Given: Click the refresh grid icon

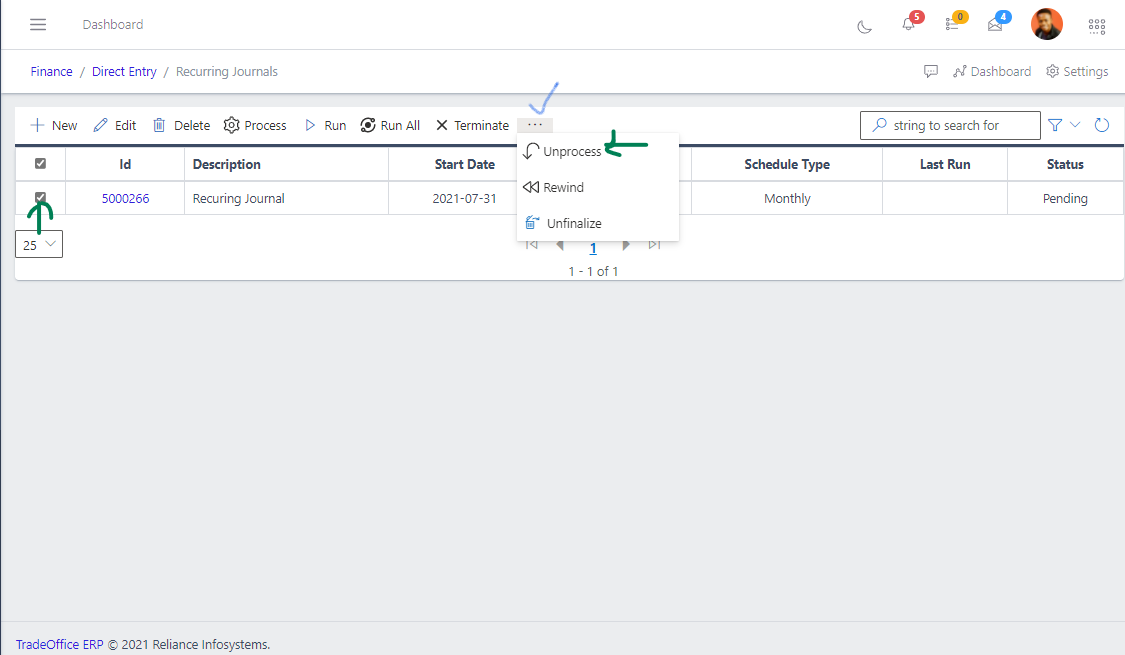Looking at the screenshot, I should click(1102, 125).
